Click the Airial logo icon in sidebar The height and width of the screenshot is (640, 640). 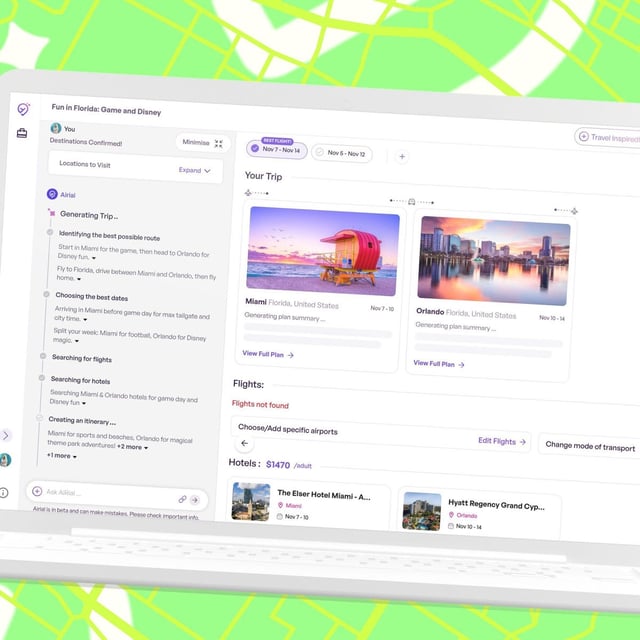[x=23, y=109]
